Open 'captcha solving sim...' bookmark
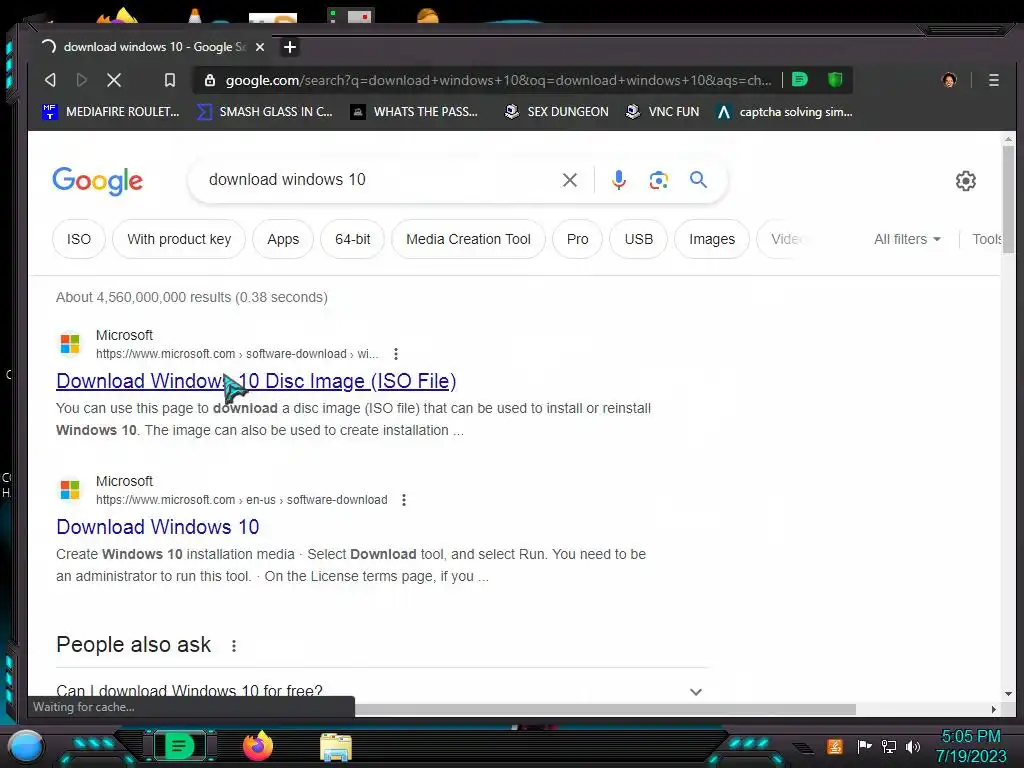The width and height of the screenshot is (1024, 768). tap(784, 112)
